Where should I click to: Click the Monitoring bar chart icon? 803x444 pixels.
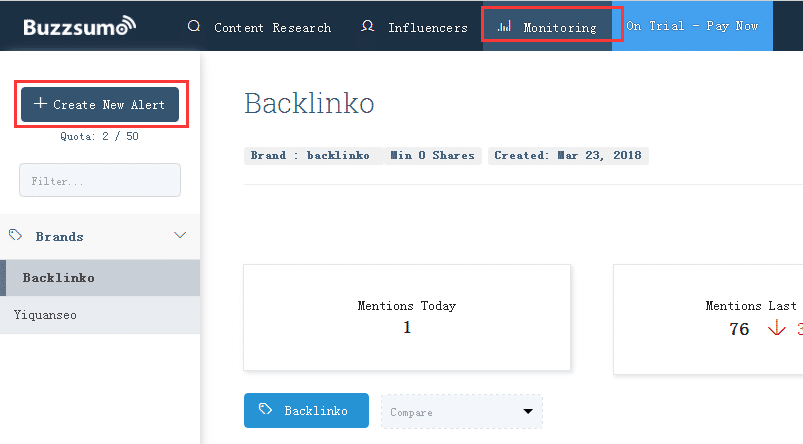pyautogui.click(x=504, y=26)
